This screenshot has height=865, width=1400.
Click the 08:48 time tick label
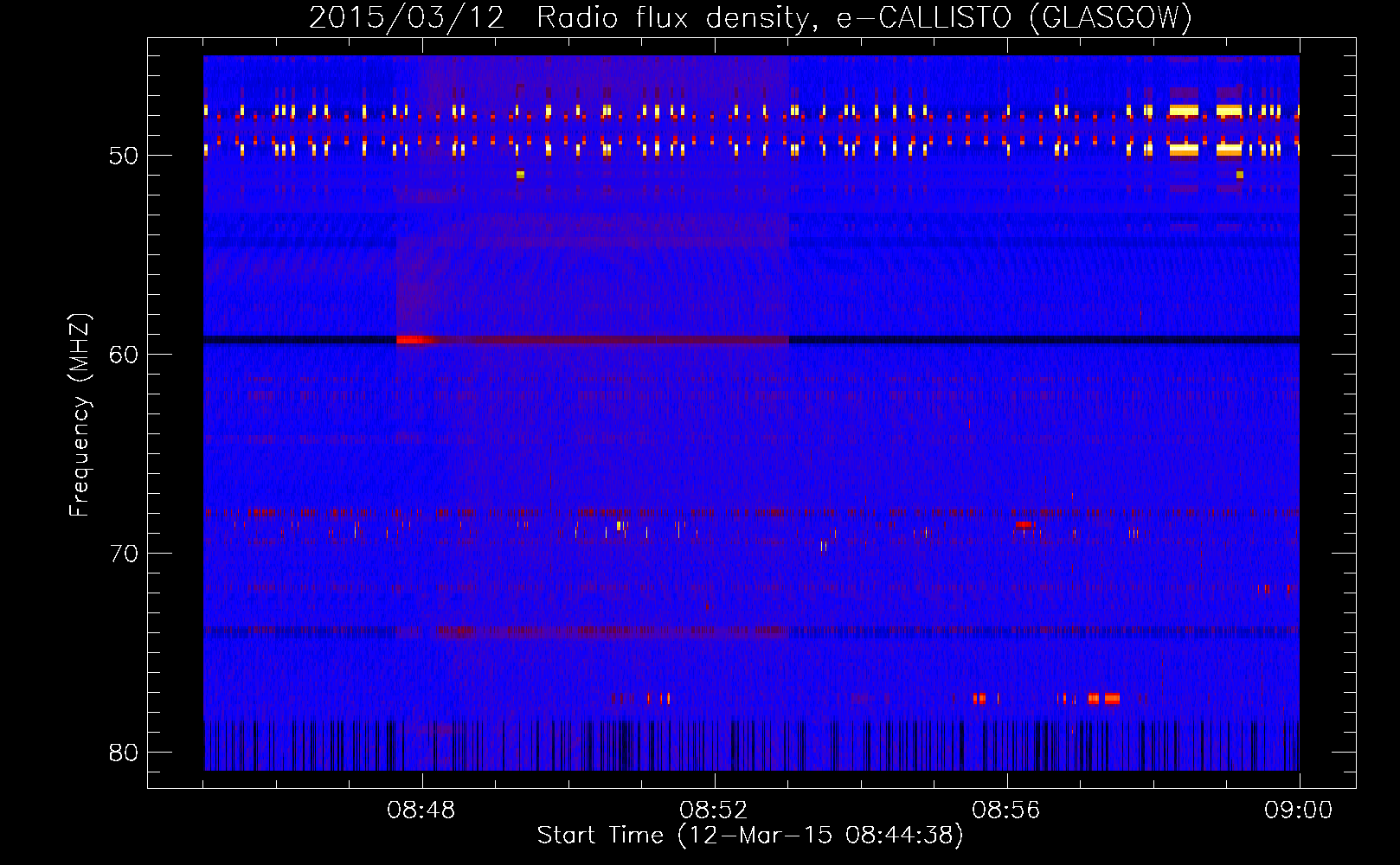(421, 811)
